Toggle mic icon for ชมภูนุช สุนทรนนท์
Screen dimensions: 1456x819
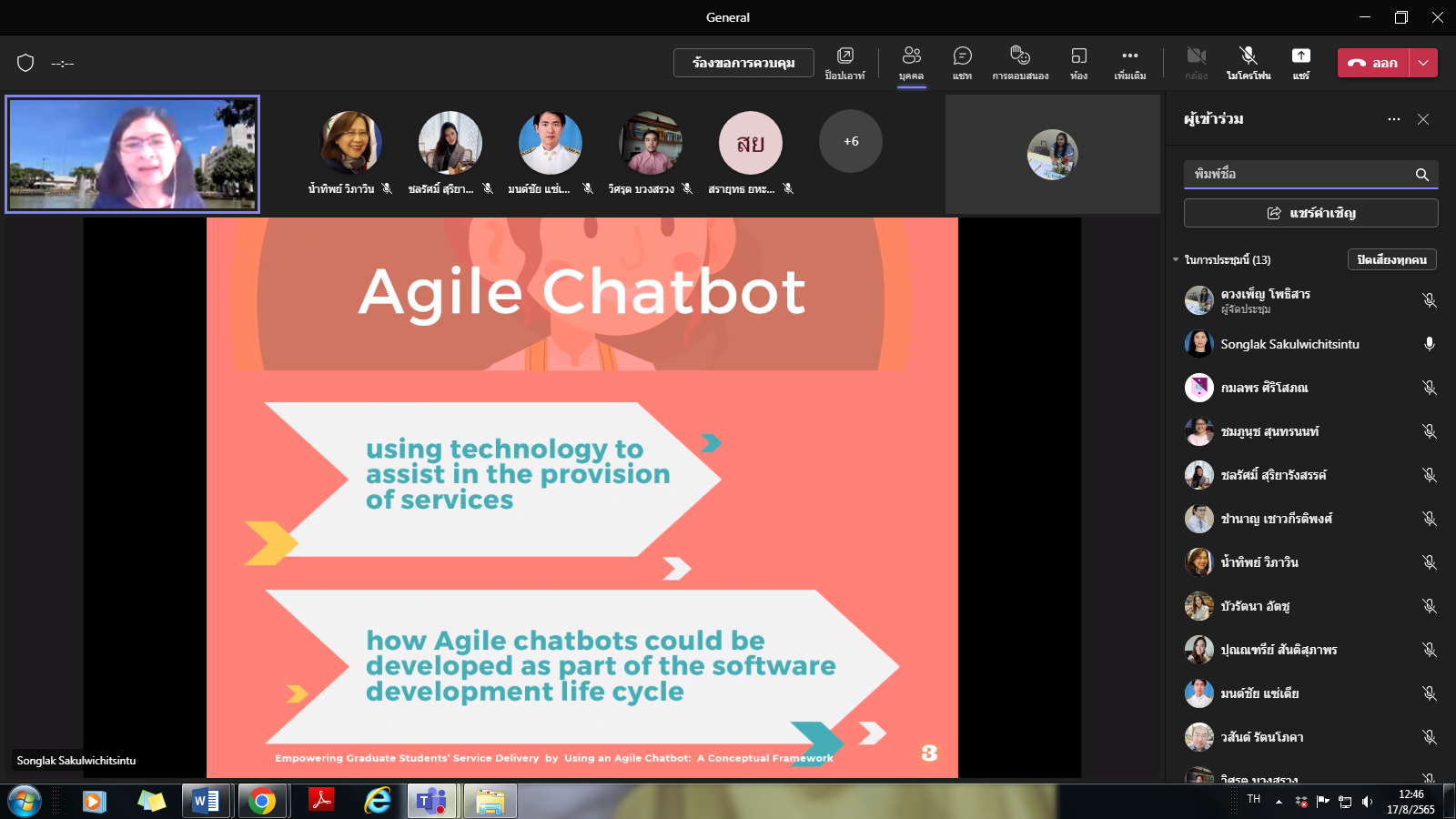click(1430, 431)
